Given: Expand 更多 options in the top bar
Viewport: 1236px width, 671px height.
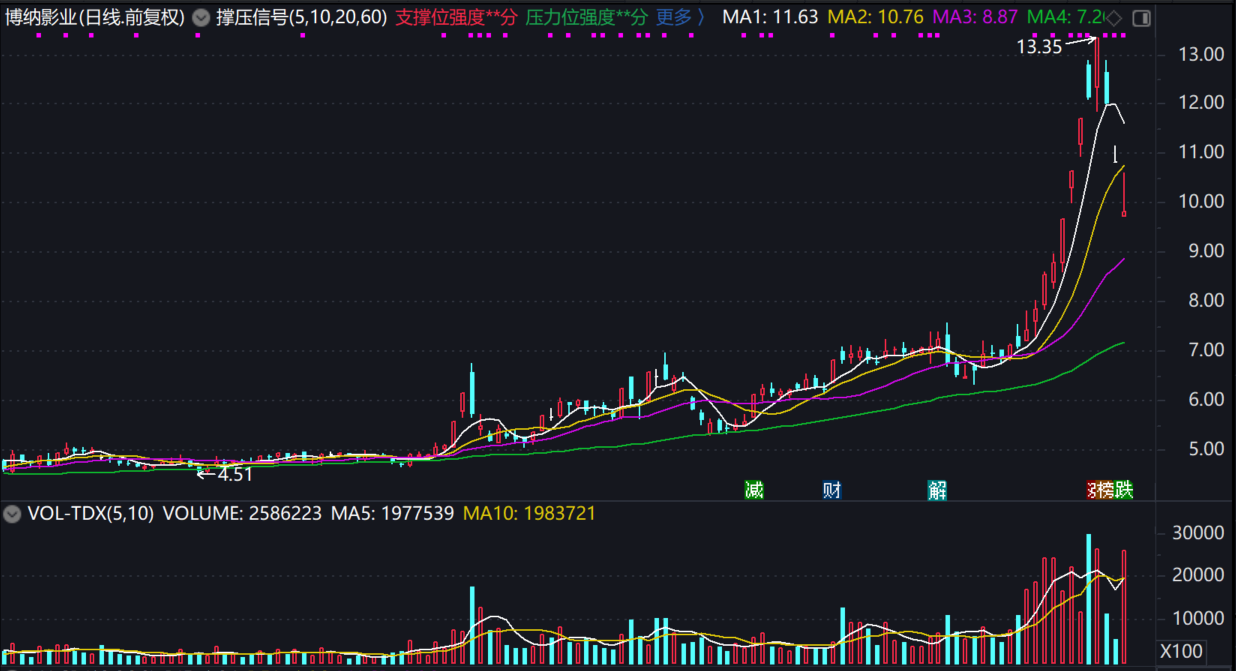Looking at the screenshot, I should 680,18.
